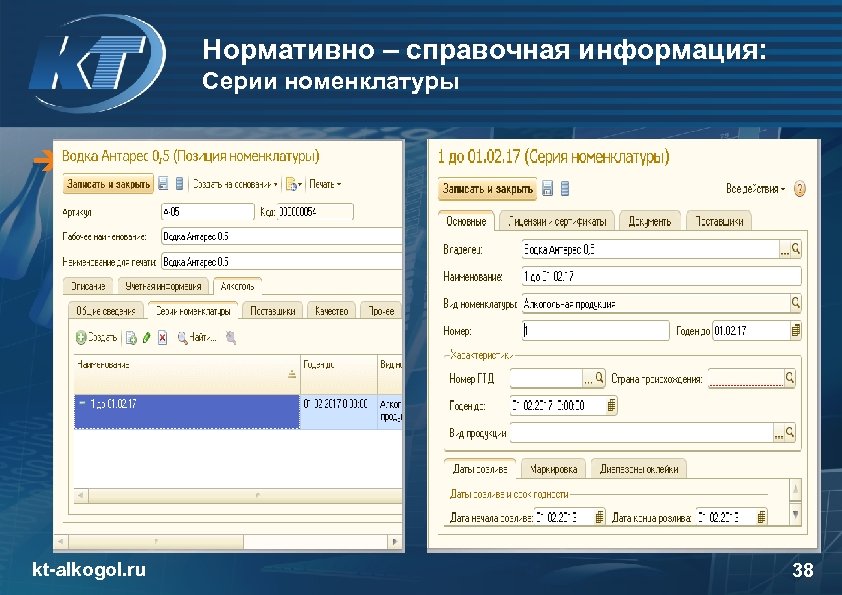Click magnifier icon in Вид продукции field
Screen dimensions: 842x595
[790, 432]
